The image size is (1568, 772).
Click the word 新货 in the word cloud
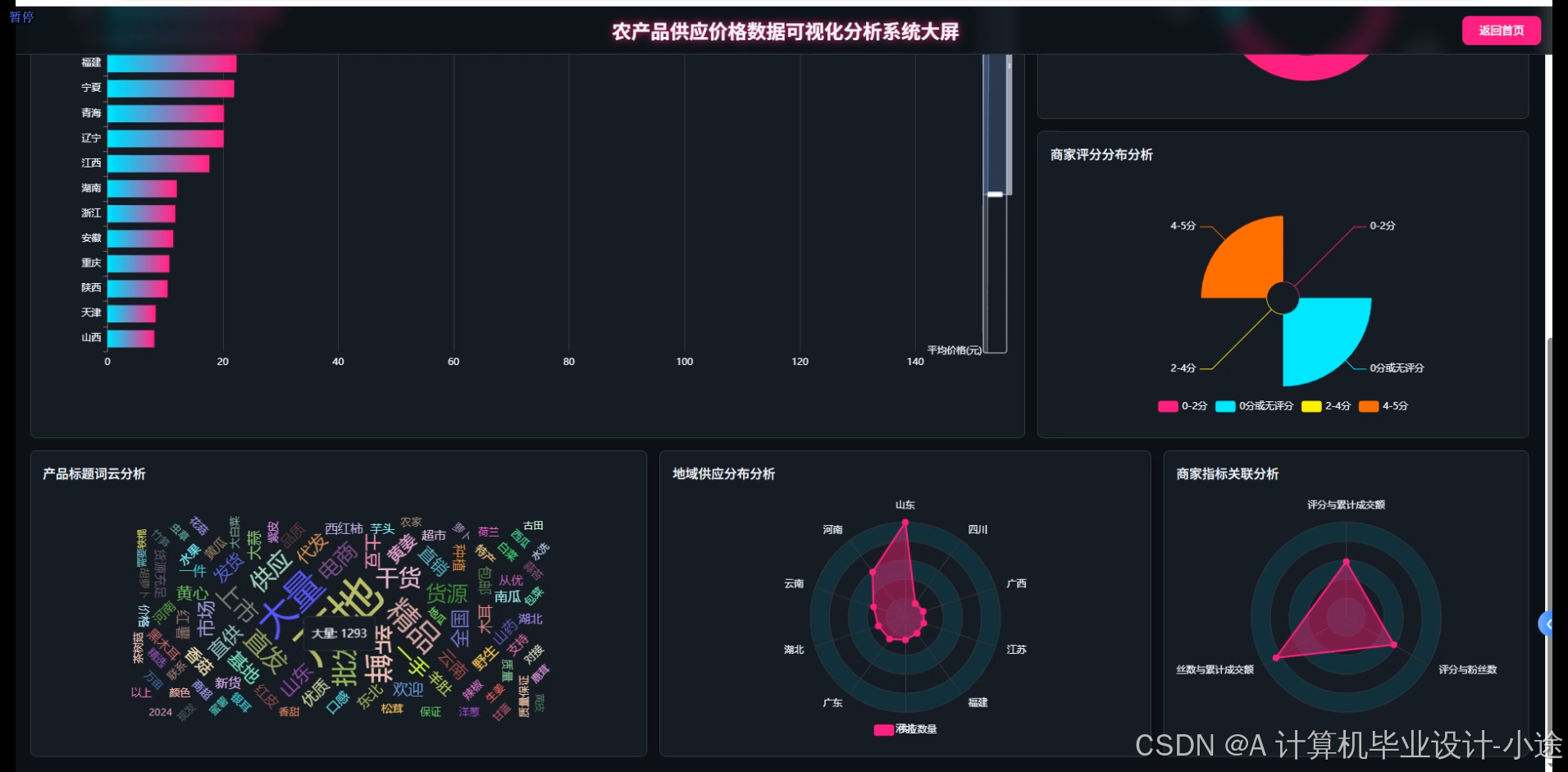click(x=228, y=683)
